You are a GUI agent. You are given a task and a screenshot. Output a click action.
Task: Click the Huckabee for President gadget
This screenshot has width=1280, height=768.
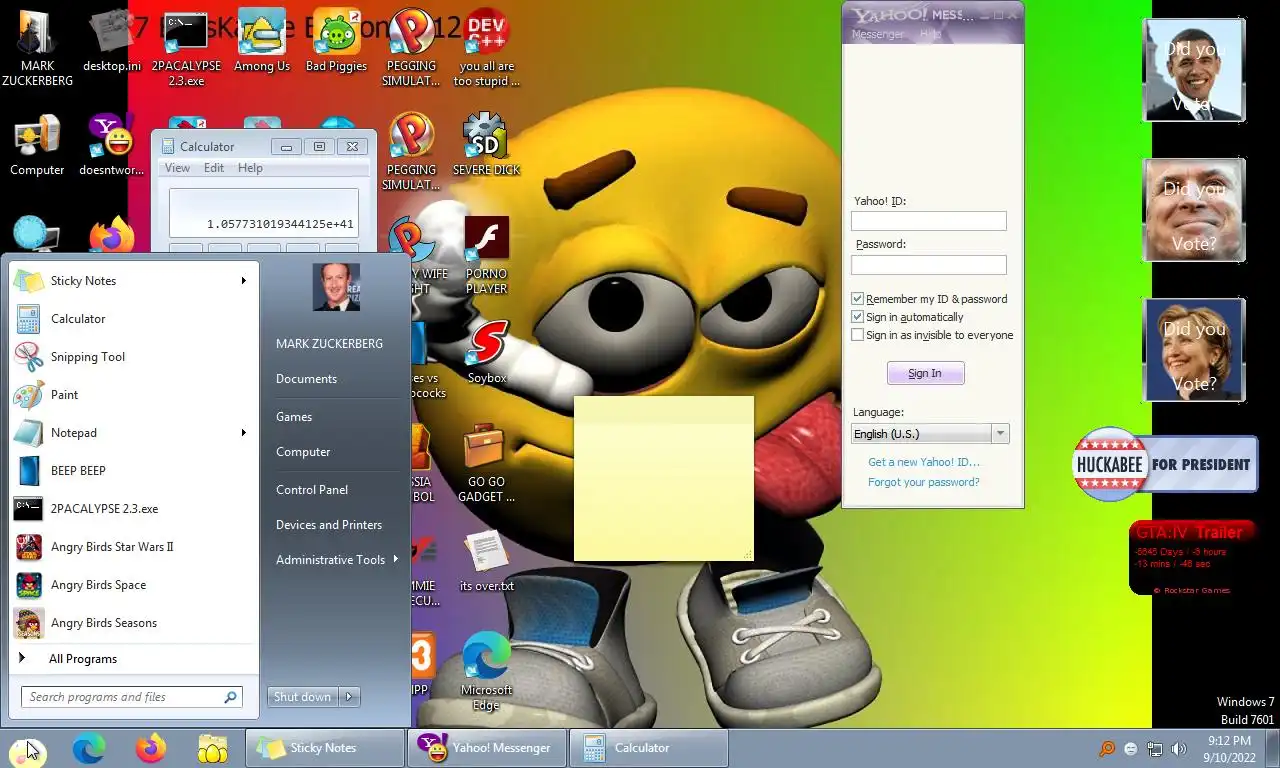point(1165,464)
